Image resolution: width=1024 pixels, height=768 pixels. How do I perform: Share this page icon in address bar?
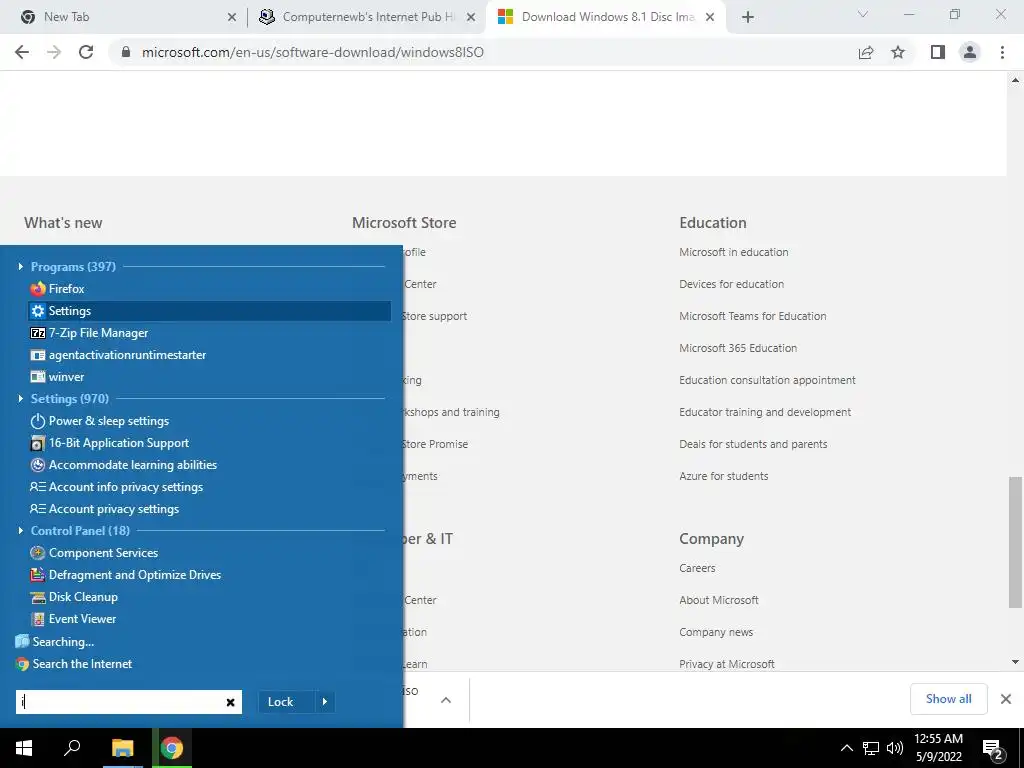point(866,52)
